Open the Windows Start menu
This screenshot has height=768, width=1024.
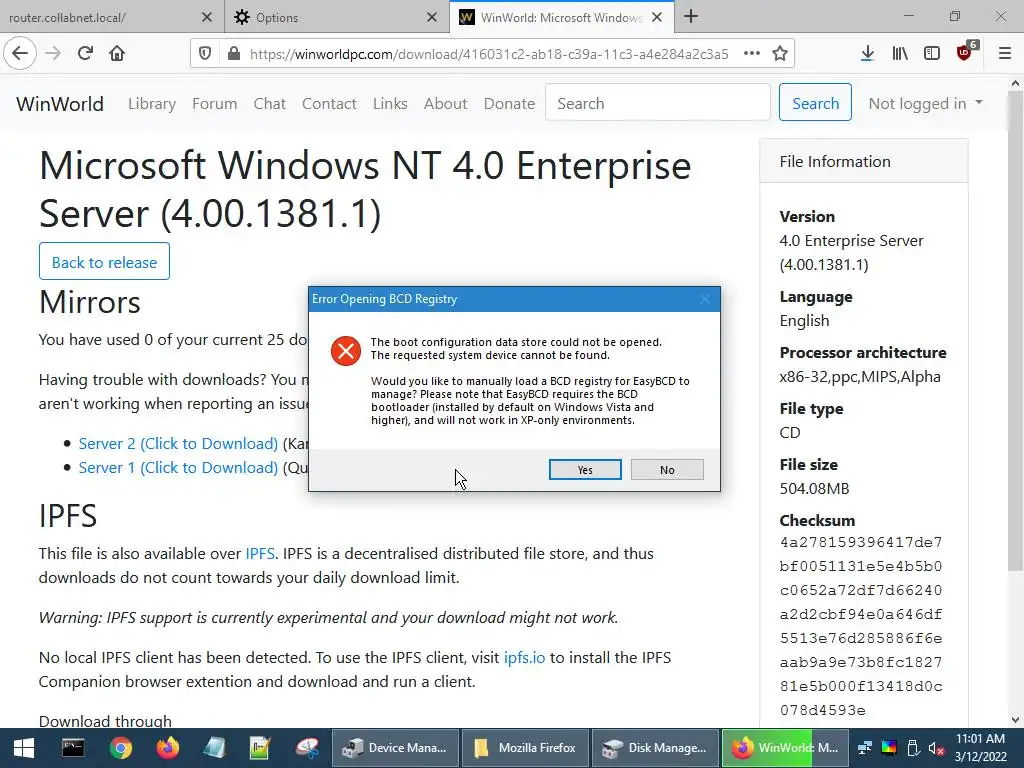coord(24,748)
